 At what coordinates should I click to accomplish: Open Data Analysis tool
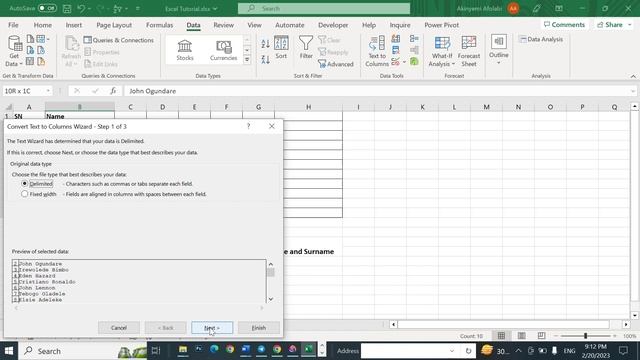[x=541, y=39]
